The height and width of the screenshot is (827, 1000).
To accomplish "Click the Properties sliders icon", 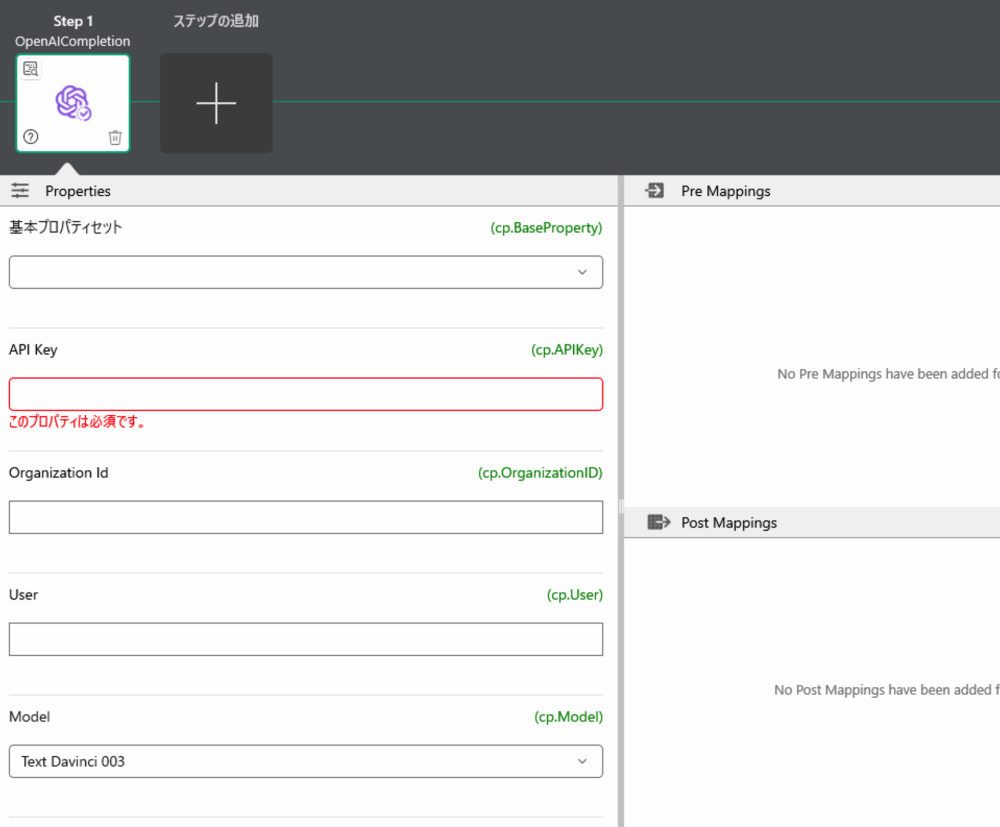I will pos(20,190).
